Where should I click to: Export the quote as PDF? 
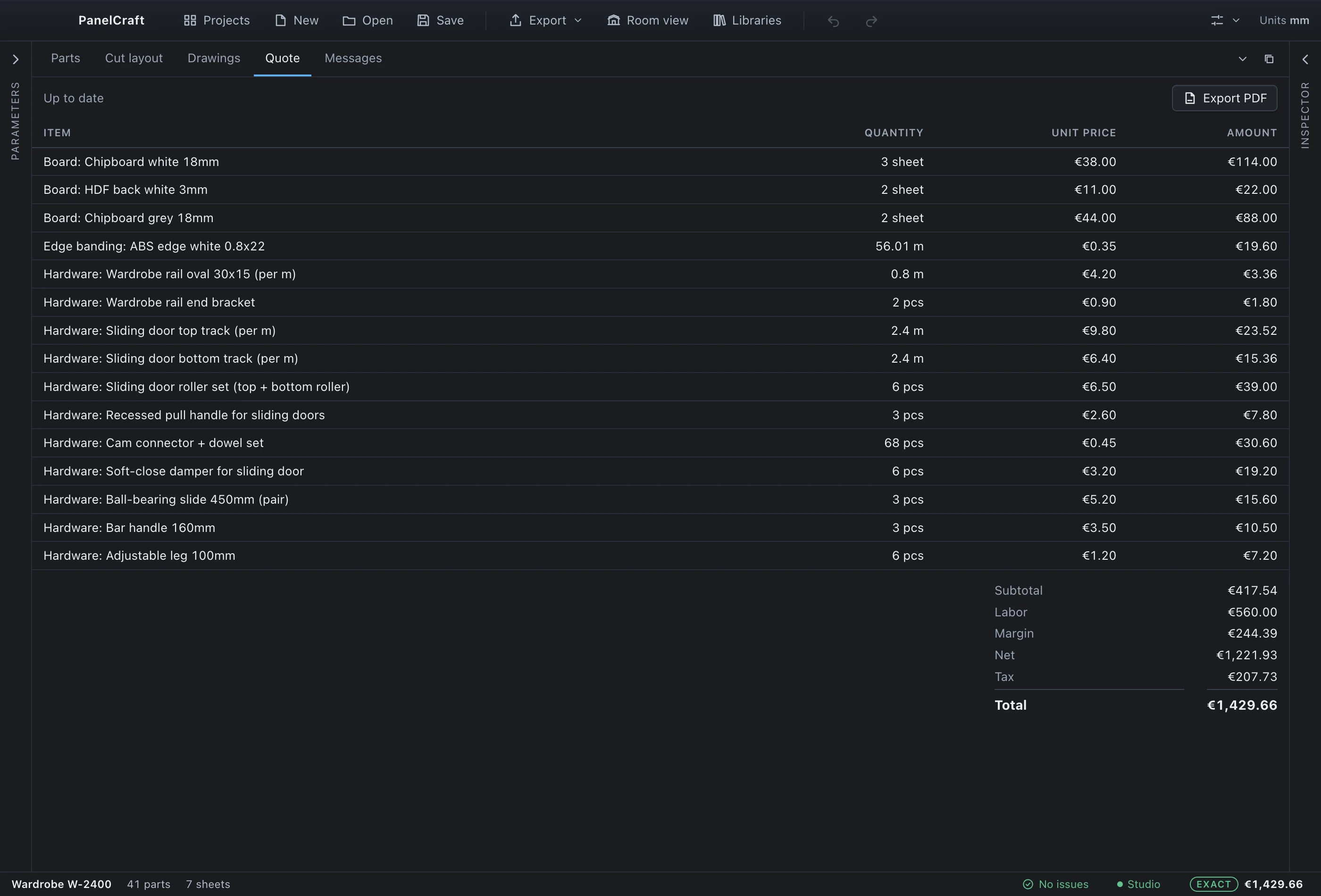(x=1224, y=98)
